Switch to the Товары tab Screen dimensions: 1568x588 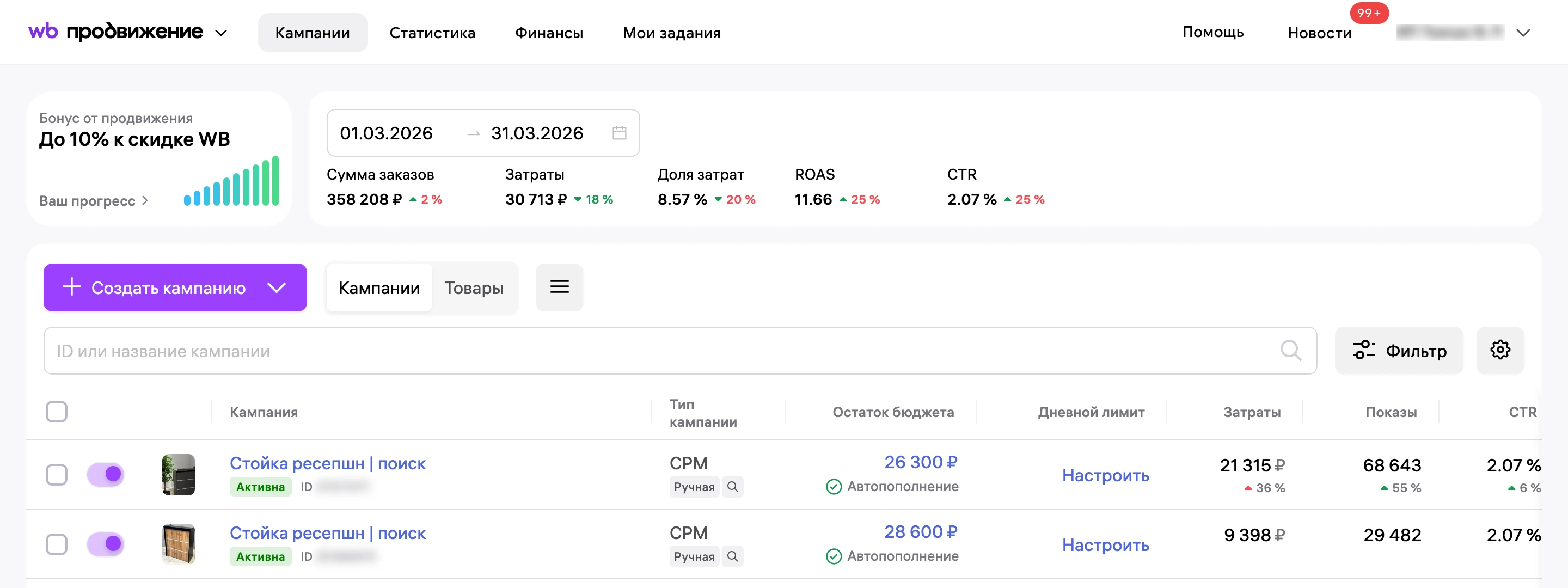(474, 288)
